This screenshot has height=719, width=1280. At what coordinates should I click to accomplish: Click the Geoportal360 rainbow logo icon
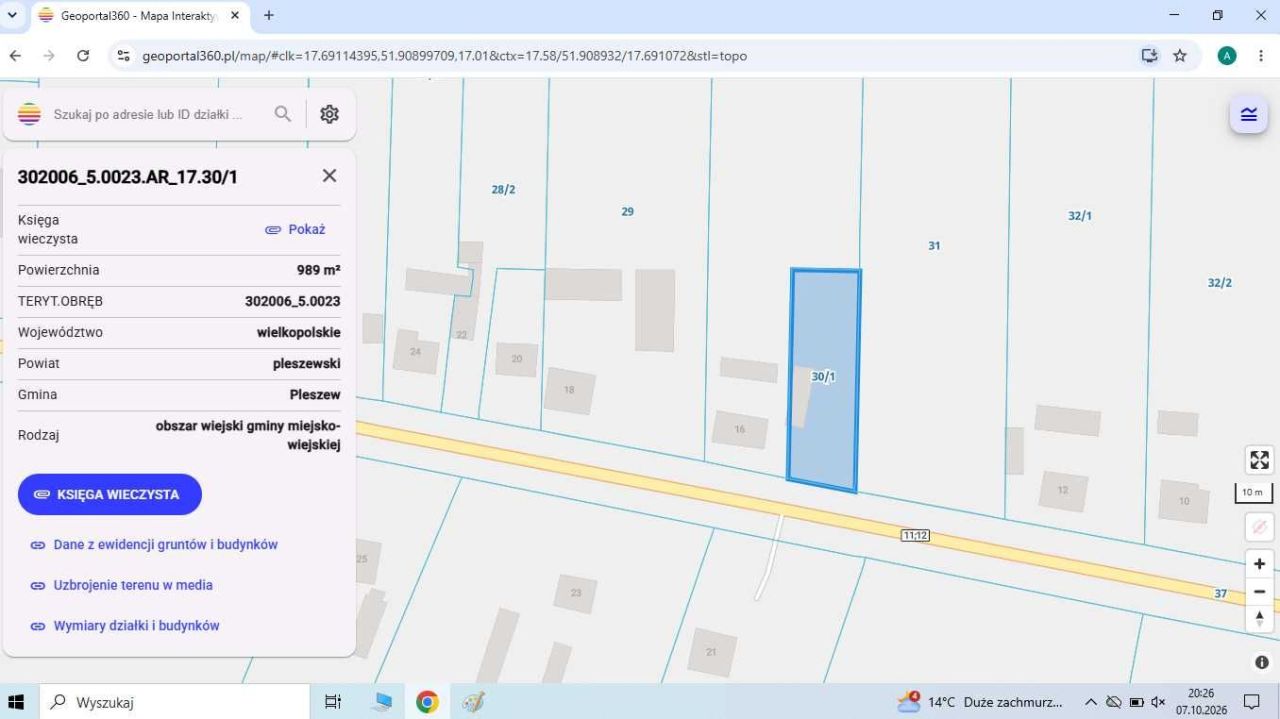pos(30,114)
